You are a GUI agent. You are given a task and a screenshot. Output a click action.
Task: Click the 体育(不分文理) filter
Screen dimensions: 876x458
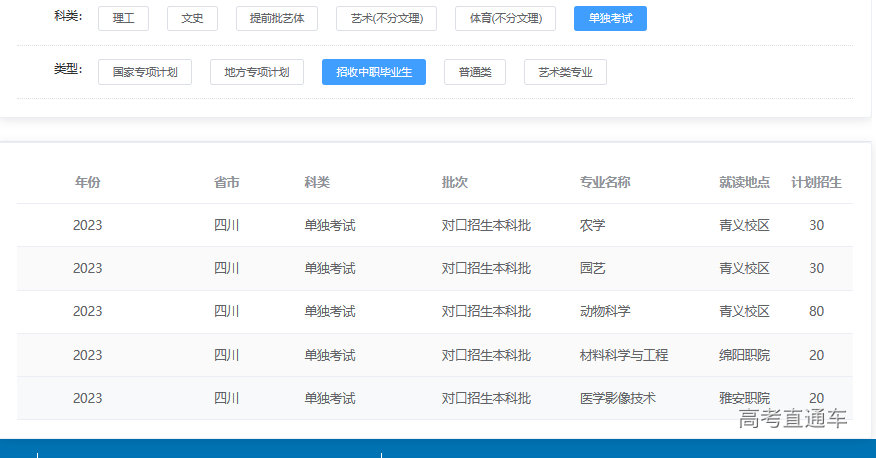click(505, 18)
